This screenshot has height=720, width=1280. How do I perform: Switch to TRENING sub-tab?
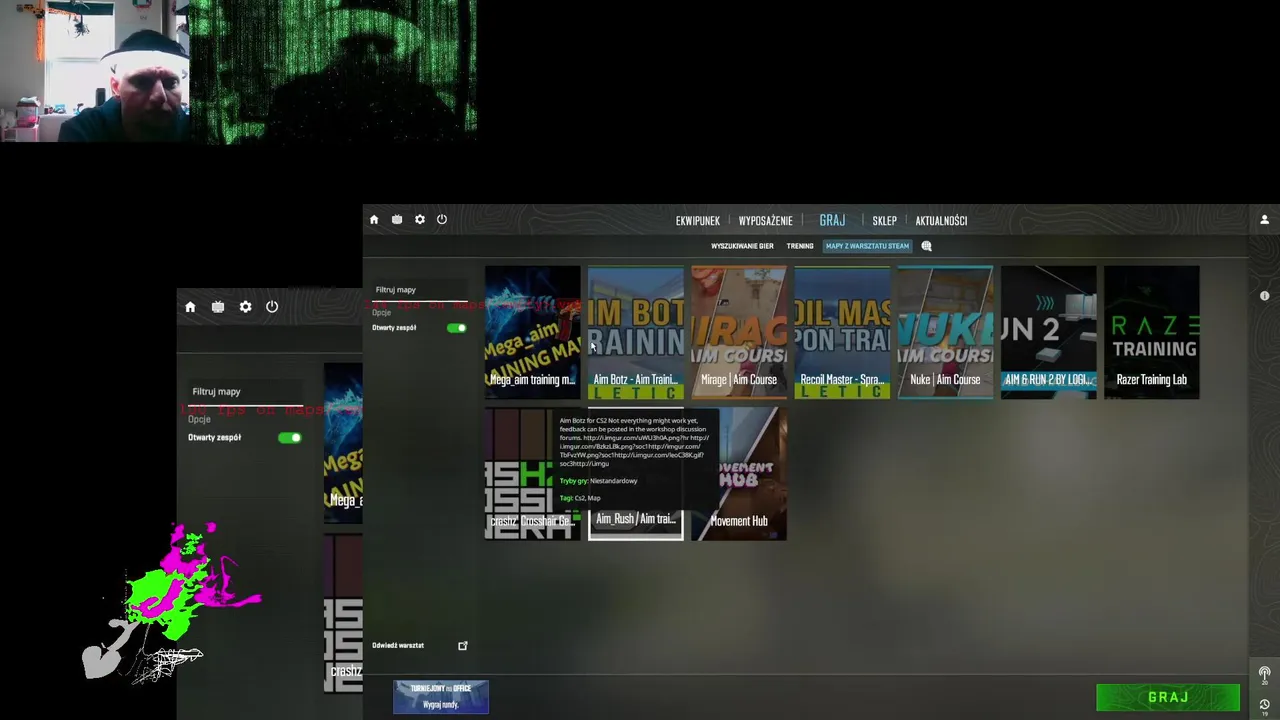(x=800, y=246)
